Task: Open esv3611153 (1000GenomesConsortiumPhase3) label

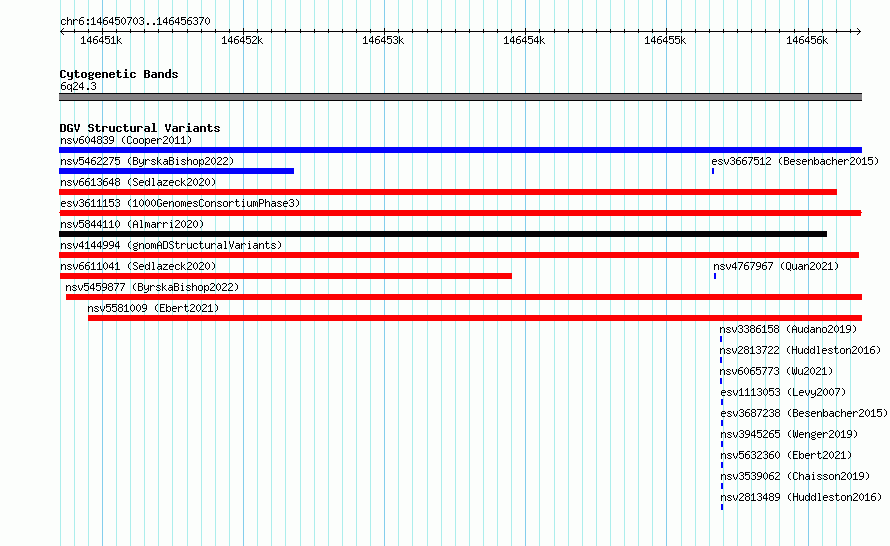Action: (180, 203)
